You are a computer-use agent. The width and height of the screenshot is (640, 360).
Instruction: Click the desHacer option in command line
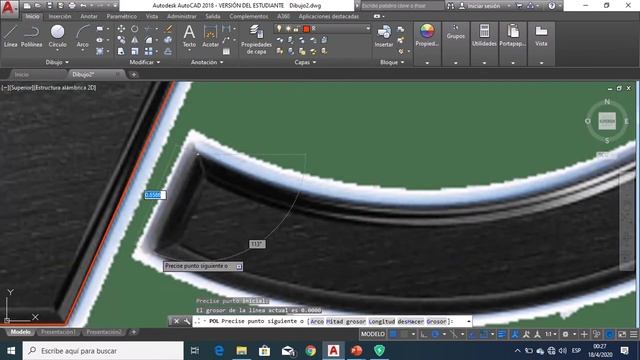coord(411,322)
